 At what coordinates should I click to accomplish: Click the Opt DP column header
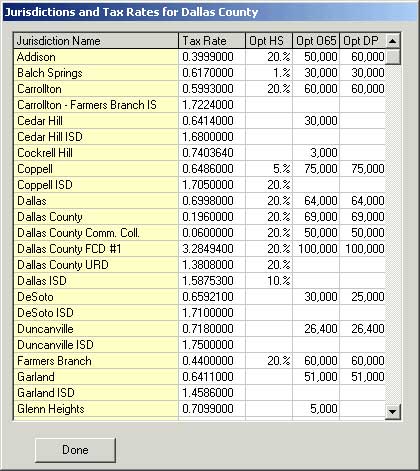[363, 41]
